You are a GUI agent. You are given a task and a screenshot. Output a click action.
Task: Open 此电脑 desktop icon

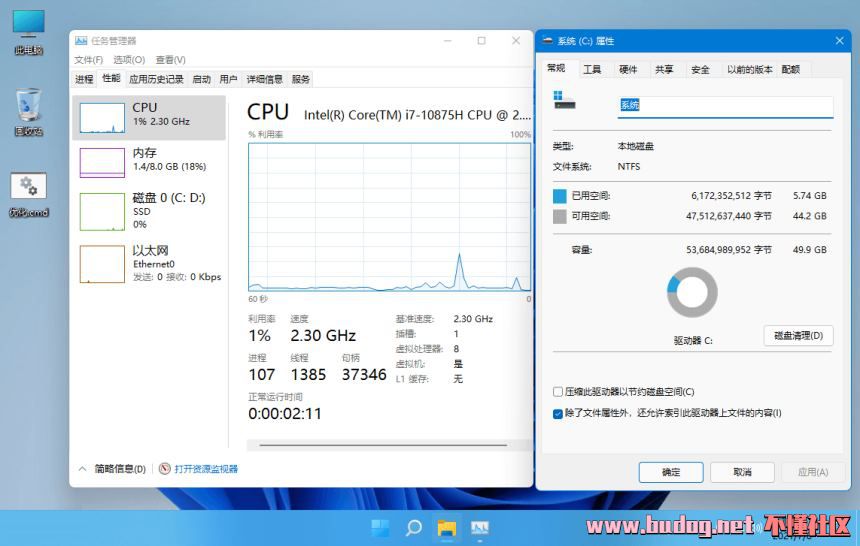[x=29, y=32]
